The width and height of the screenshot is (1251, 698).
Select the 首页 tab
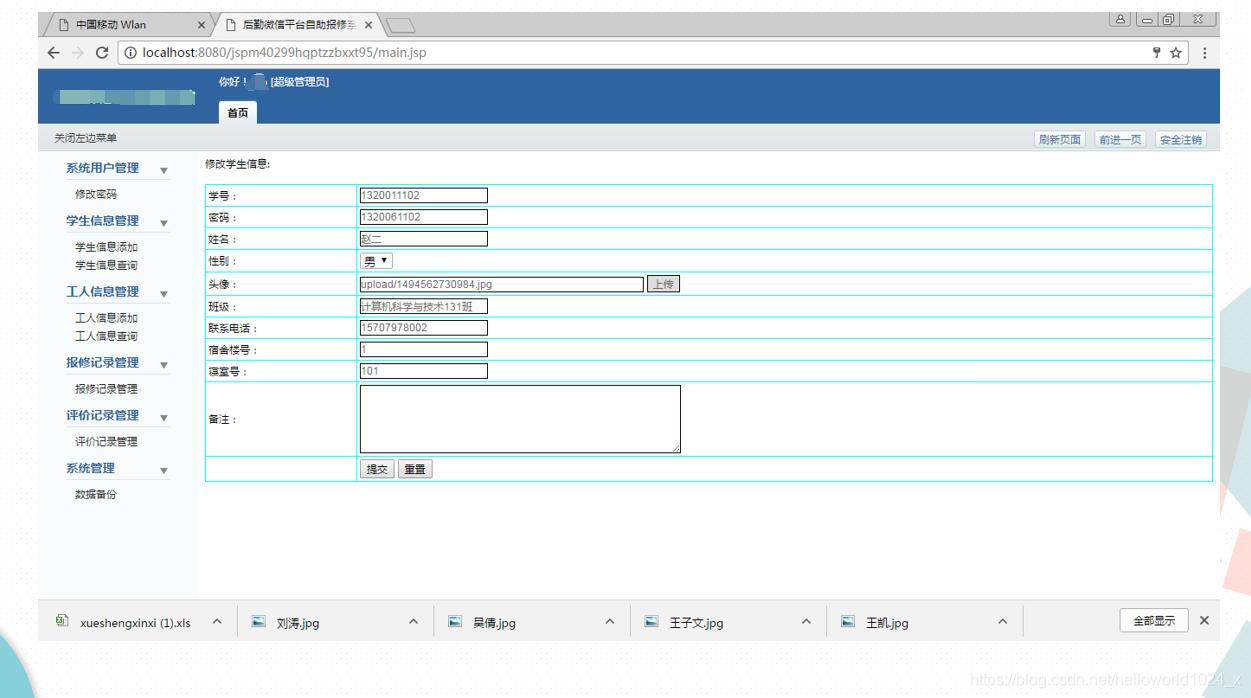point(238,113)
